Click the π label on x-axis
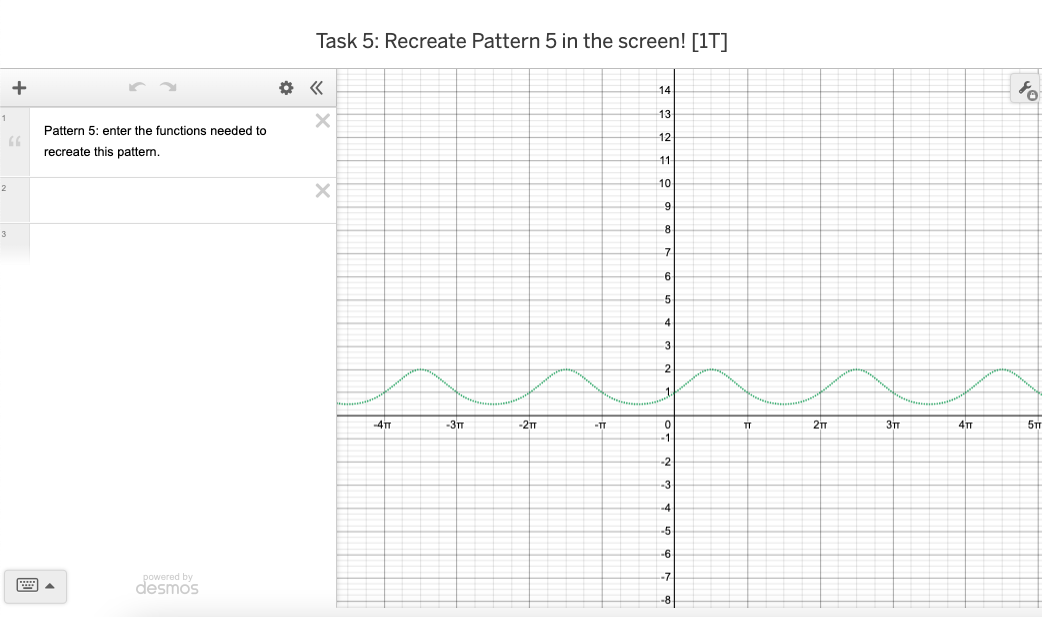 click(748, 425)
